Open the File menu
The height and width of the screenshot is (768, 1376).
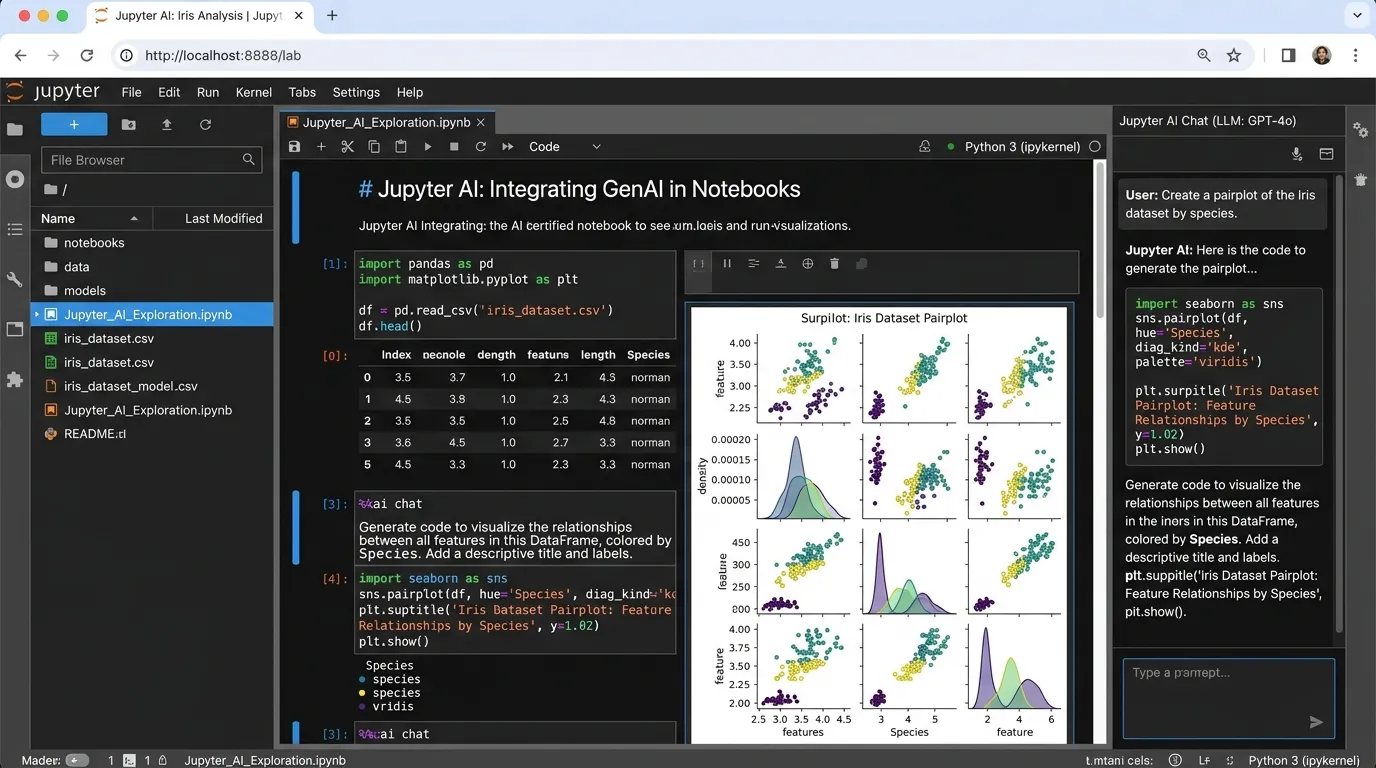(131, 92)
